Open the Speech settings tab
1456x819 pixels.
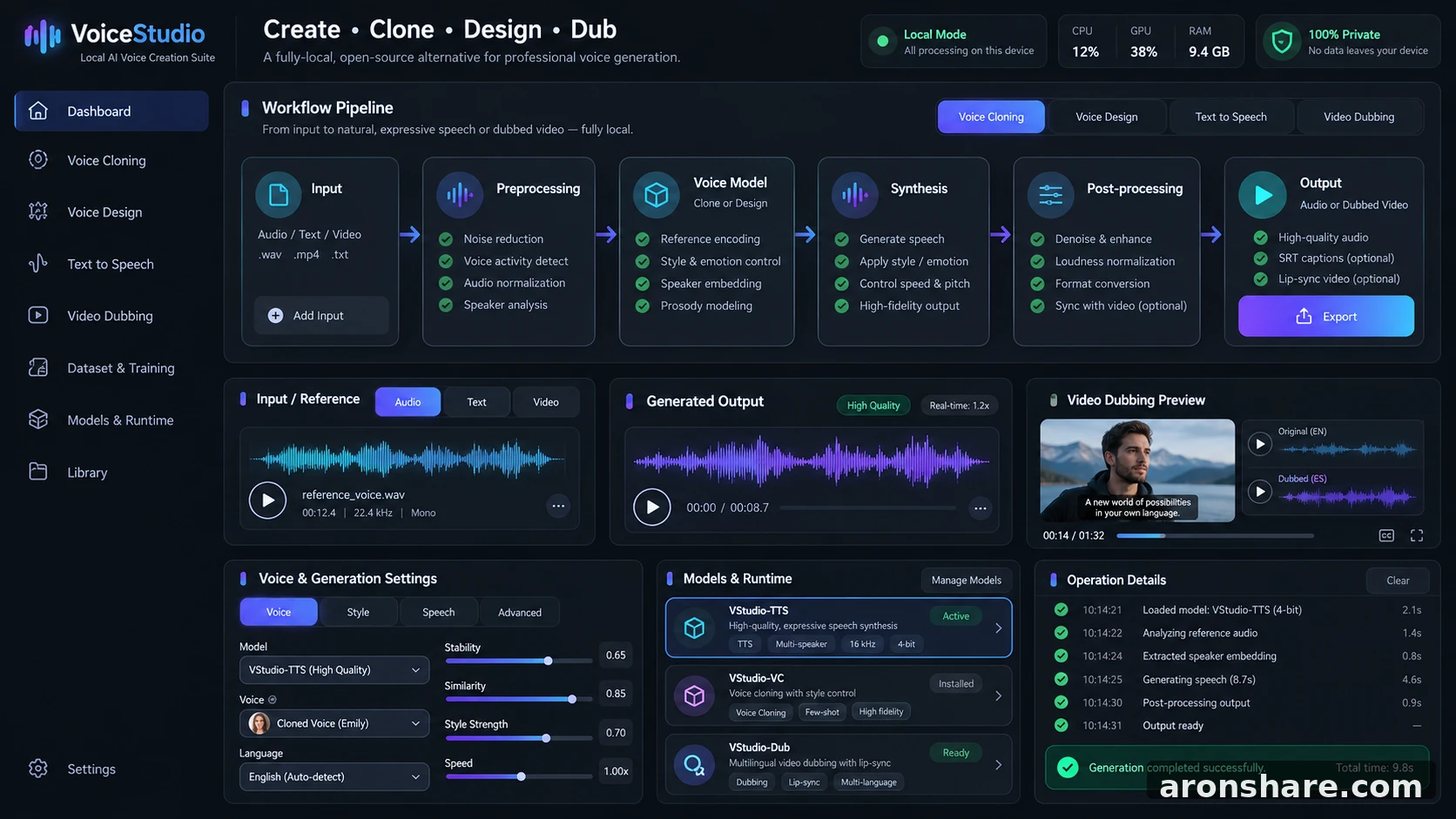pos(438,612)
